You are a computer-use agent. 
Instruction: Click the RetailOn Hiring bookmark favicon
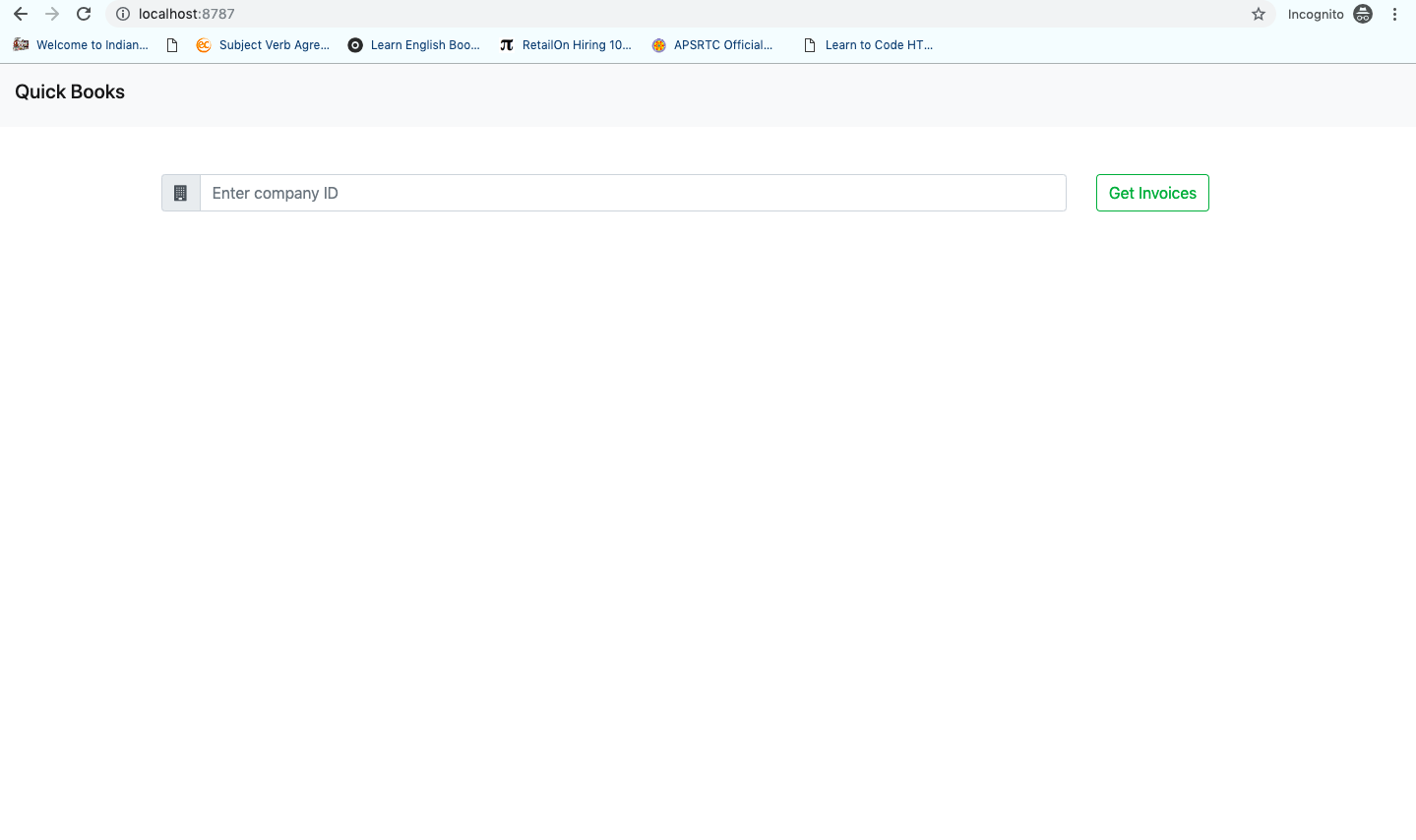point(507,44)
